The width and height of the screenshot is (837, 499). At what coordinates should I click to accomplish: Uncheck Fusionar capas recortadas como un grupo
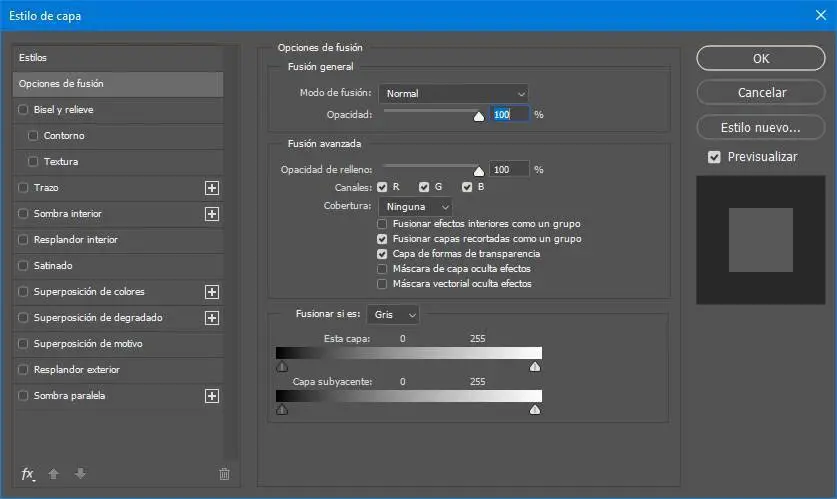(382, 239)
